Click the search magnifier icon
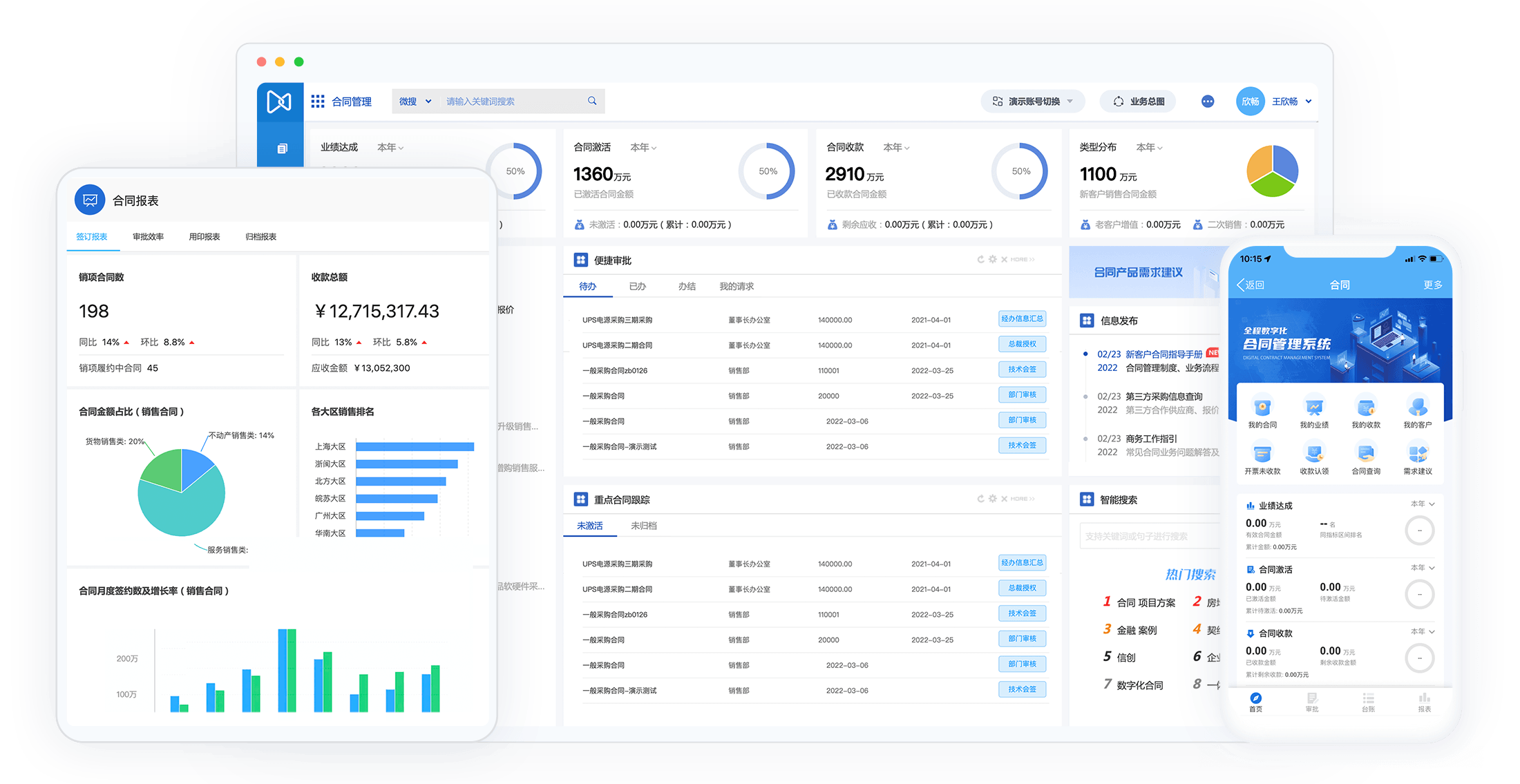The height and width of the screenshot is (784, 1520). (x=592, y=101)
